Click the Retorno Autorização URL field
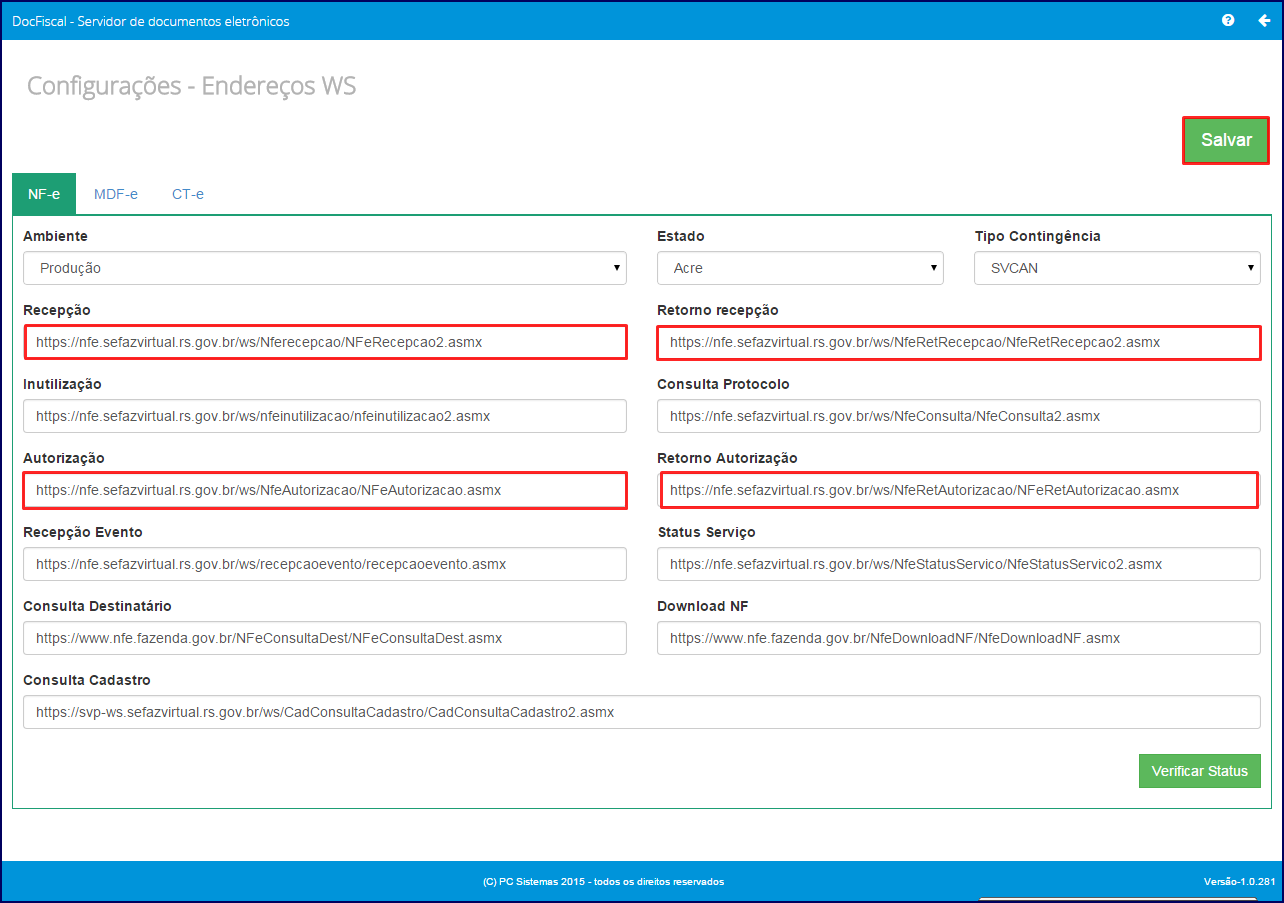1284x903 pixels. 959,490
